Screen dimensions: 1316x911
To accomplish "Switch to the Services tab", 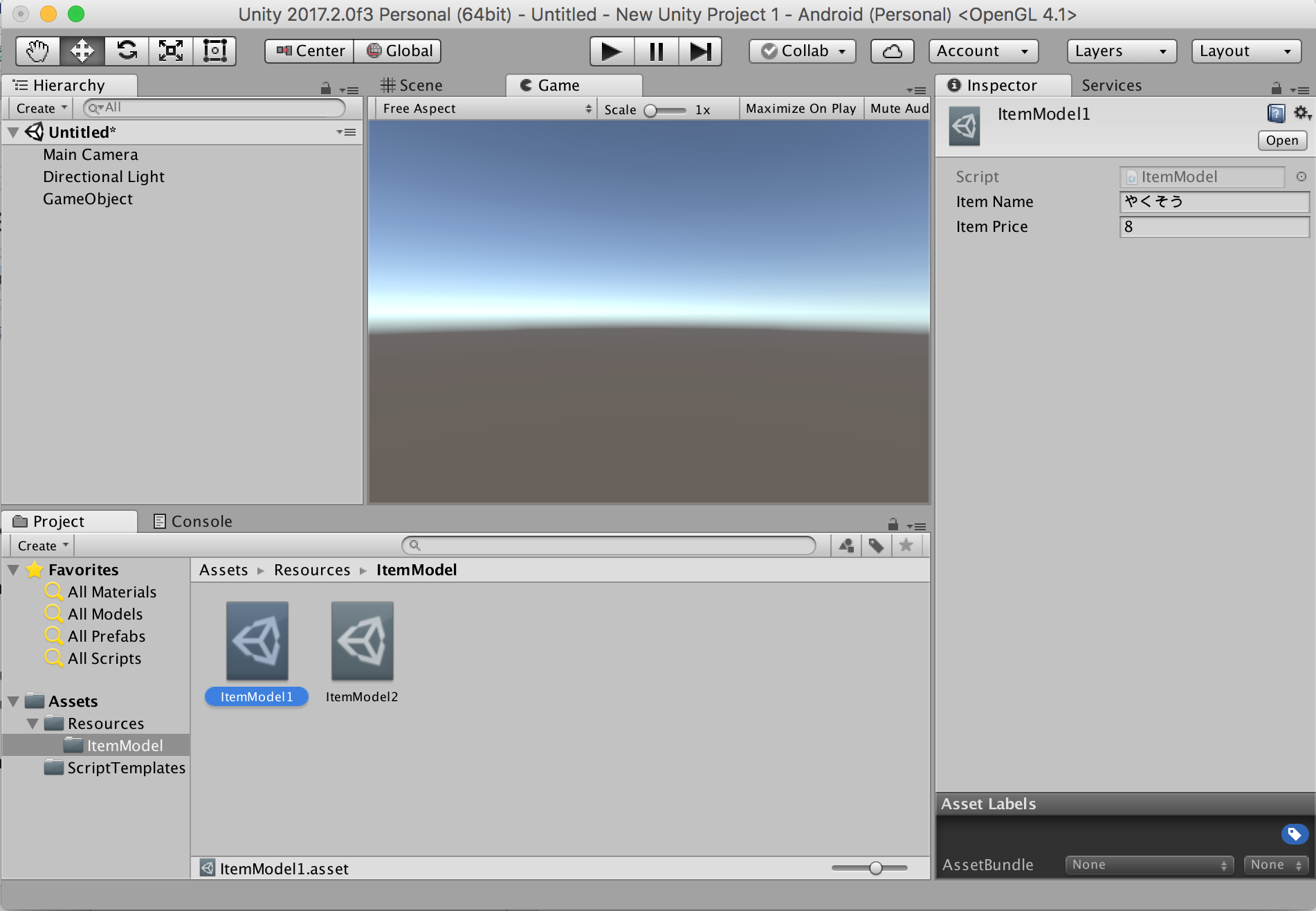I will [1111, 85].
